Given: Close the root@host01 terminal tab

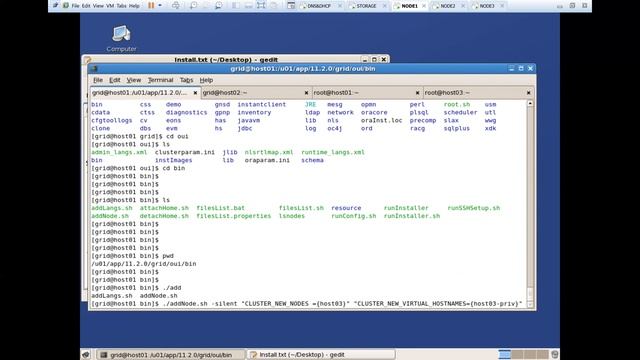Looking at the screenshot, I should (417, 93).
